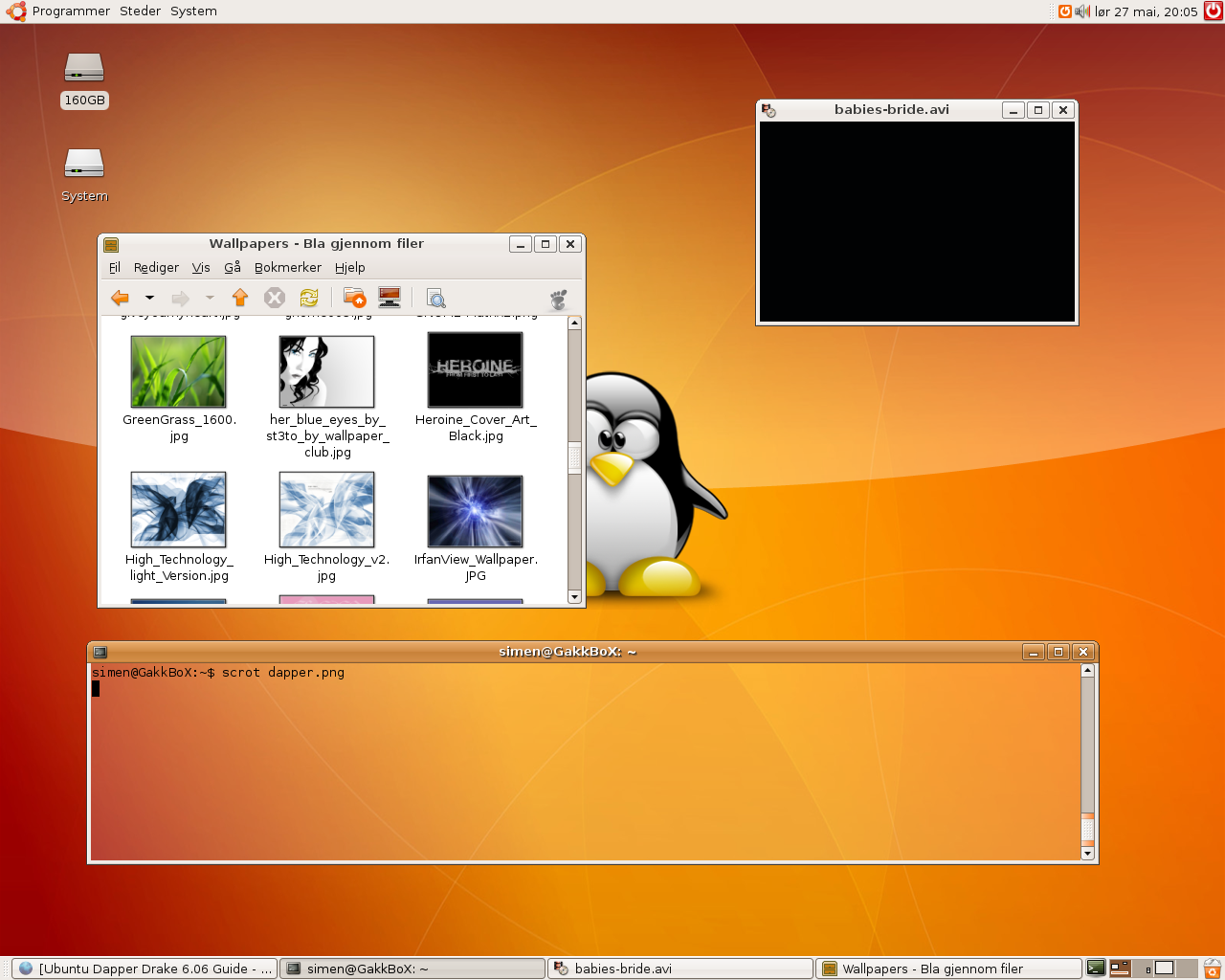
Task: Select the GreenGrass_1600.jpg thumbnail
Action: pyautogui.click(x=179, y=371)
